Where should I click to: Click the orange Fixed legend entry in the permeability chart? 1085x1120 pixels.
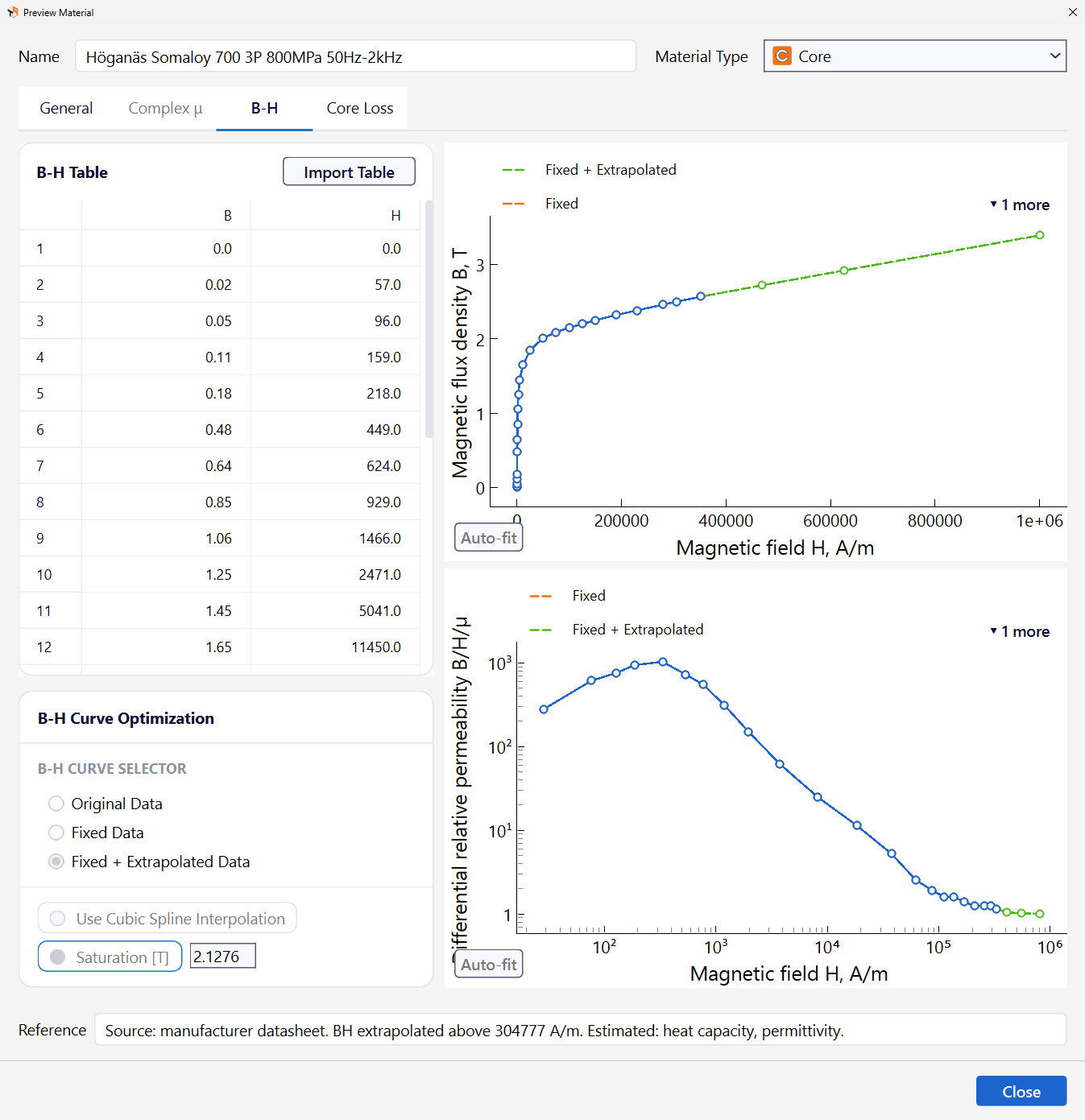[x=567, y=596]
